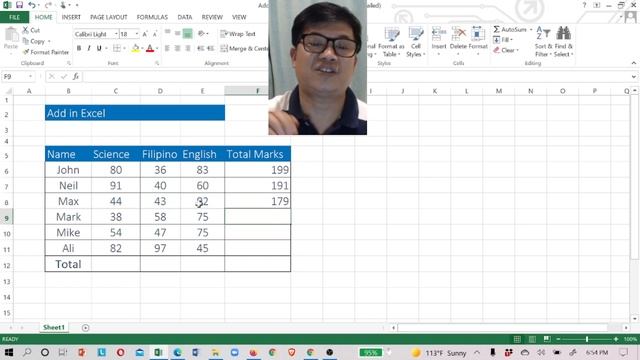Expand Font dialog launcher

tap(157, 63)
